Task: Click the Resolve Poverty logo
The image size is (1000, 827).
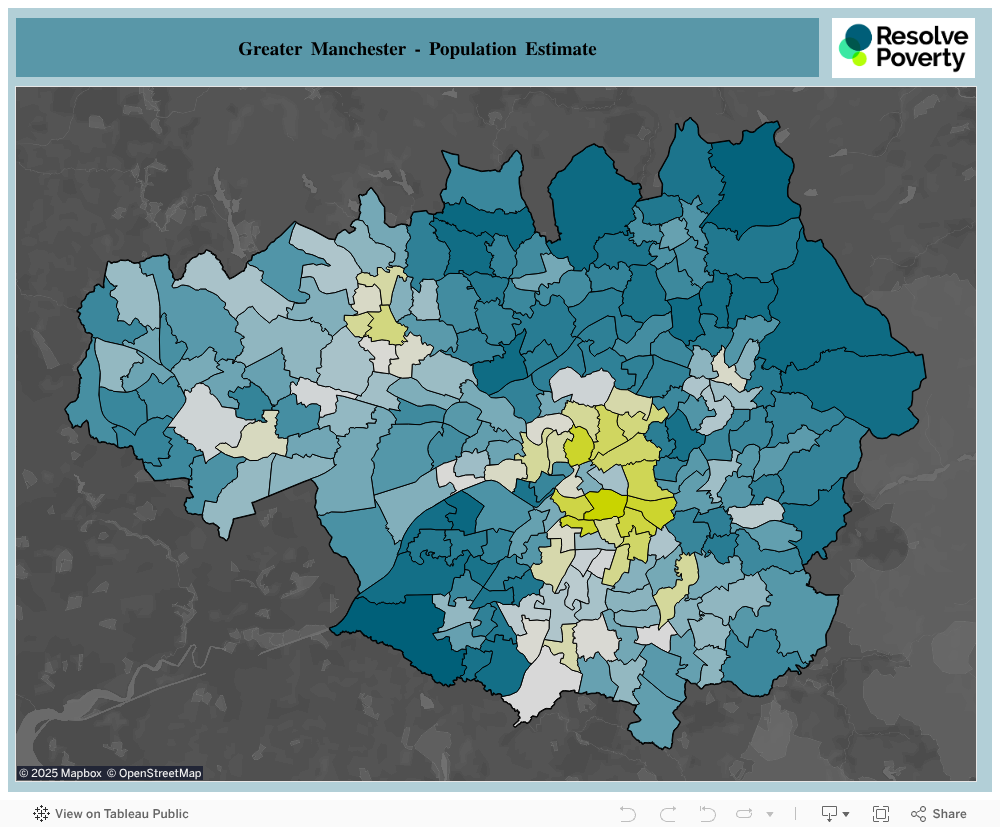Action: 903,48
